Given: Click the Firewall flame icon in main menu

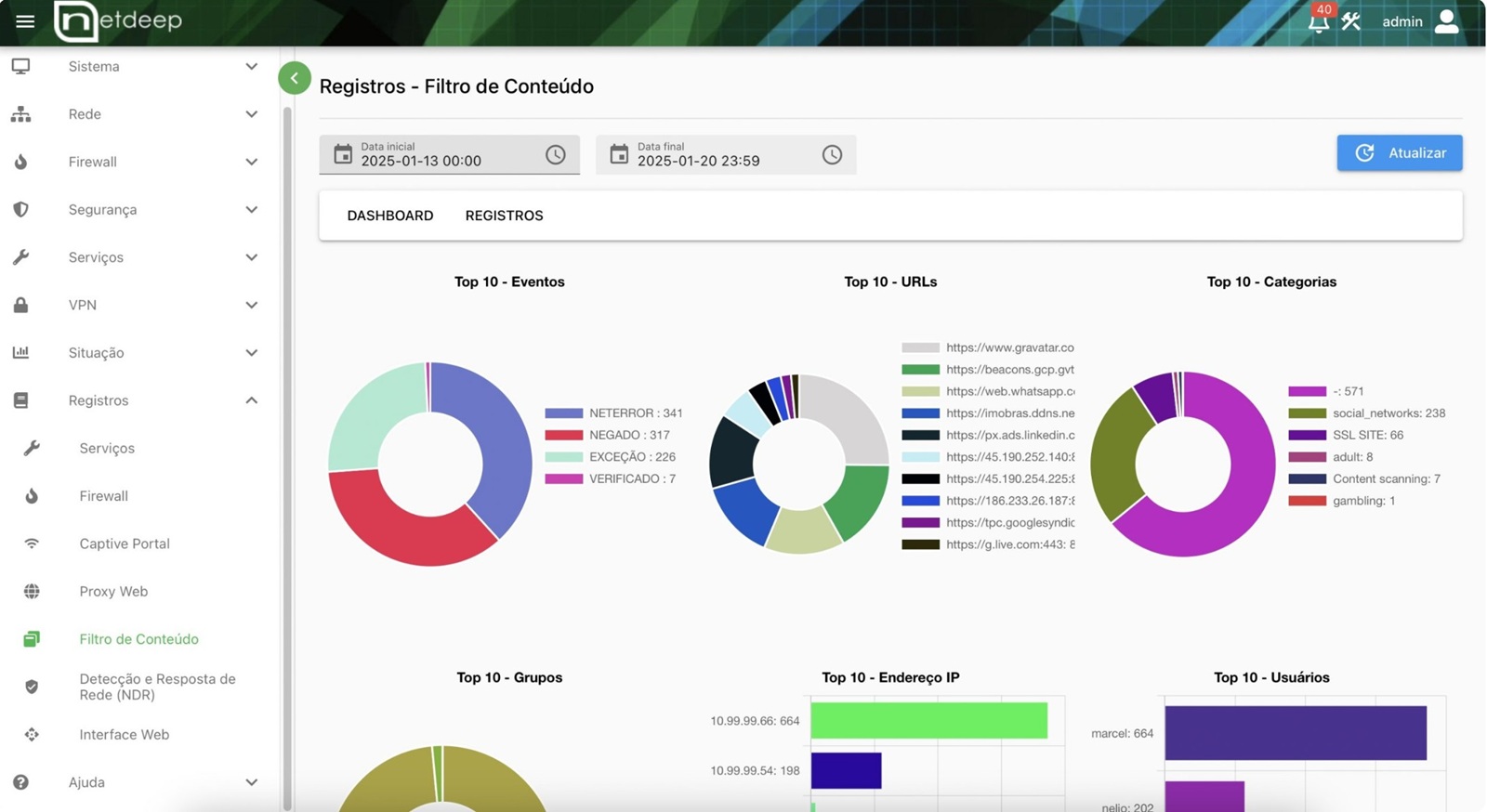Looking at the screenshot, I should click(x=20, y=162).
